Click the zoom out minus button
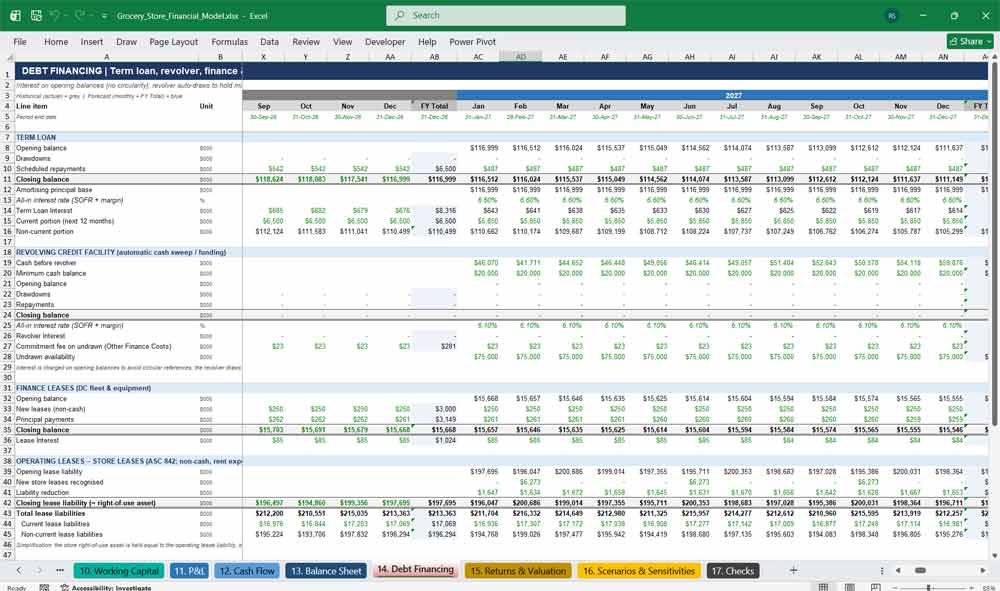1000x591 pixels. point(895,587)
